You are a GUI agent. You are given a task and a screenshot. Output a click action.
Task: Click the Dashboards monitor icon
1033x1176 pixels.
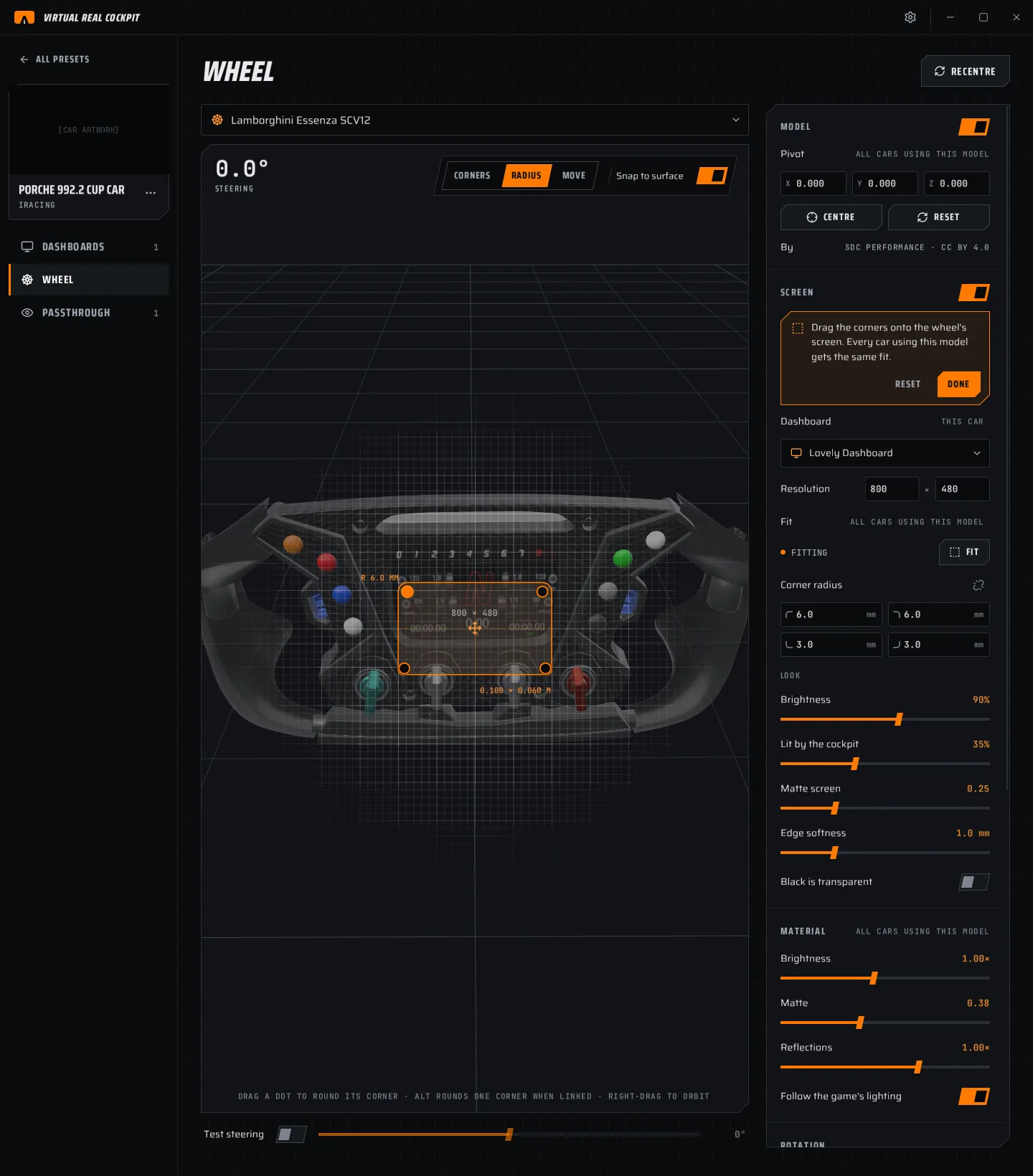pos(27,247)
